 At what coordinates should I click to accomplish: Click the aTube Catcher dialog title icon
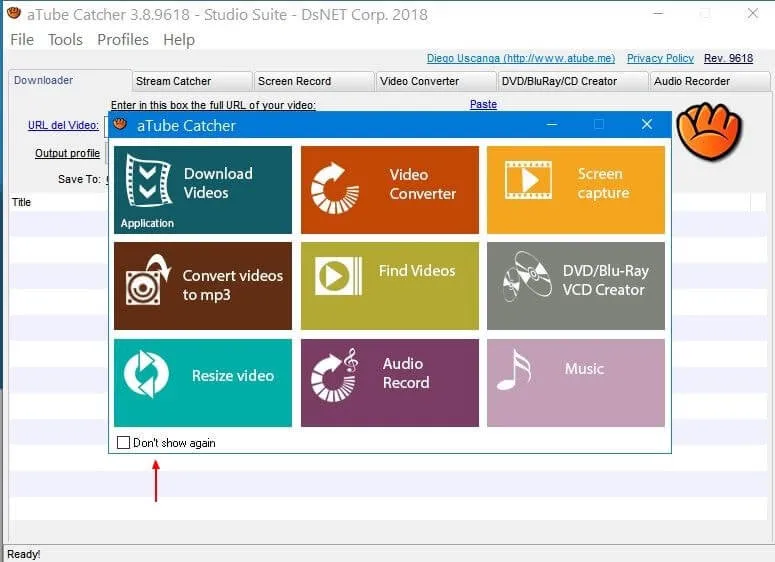click(x=120, y=124)
